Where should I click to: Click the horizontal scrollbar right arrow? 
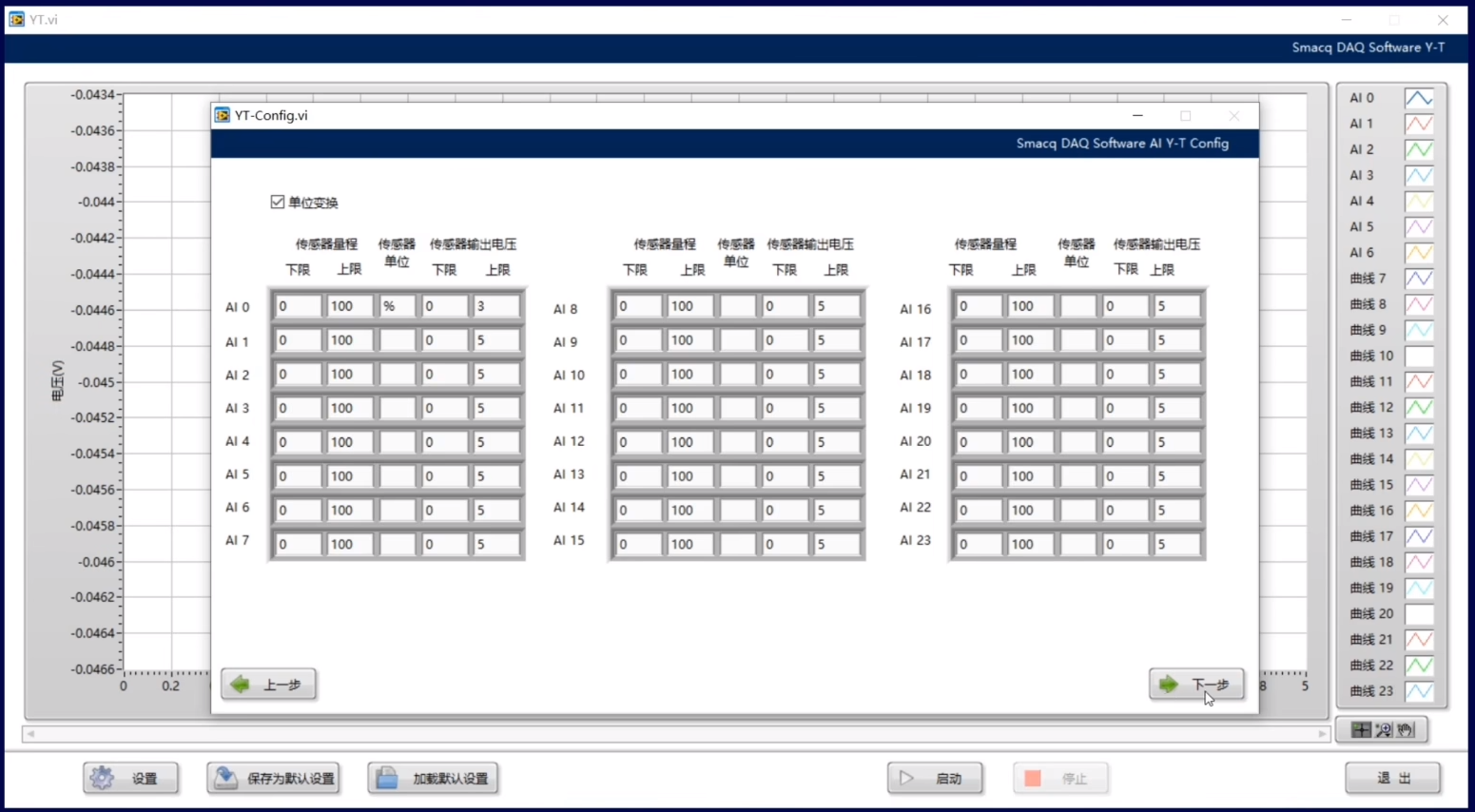[1322, 734]
